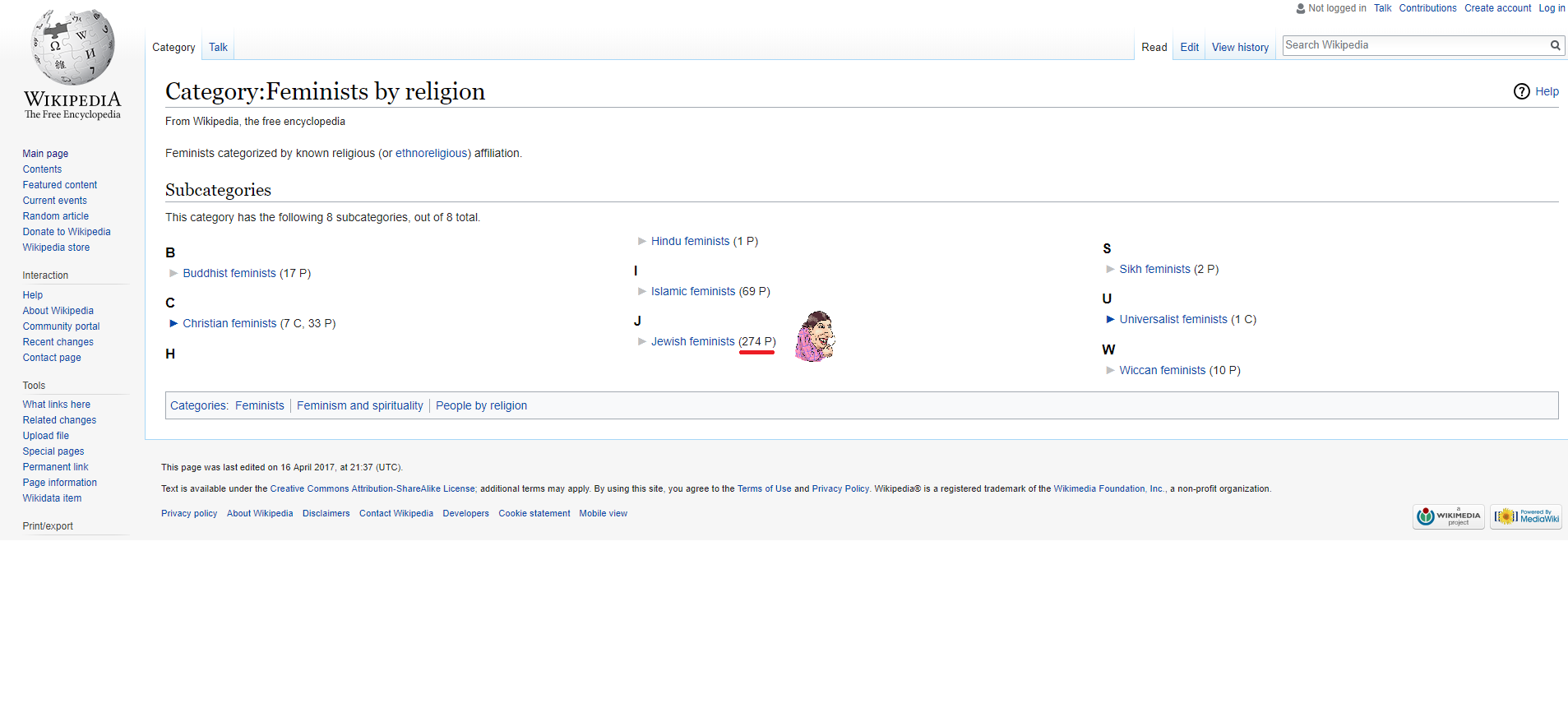Click the Wikipedia globe logo
Screen dimensions: 1568x708
click(72, 48)
